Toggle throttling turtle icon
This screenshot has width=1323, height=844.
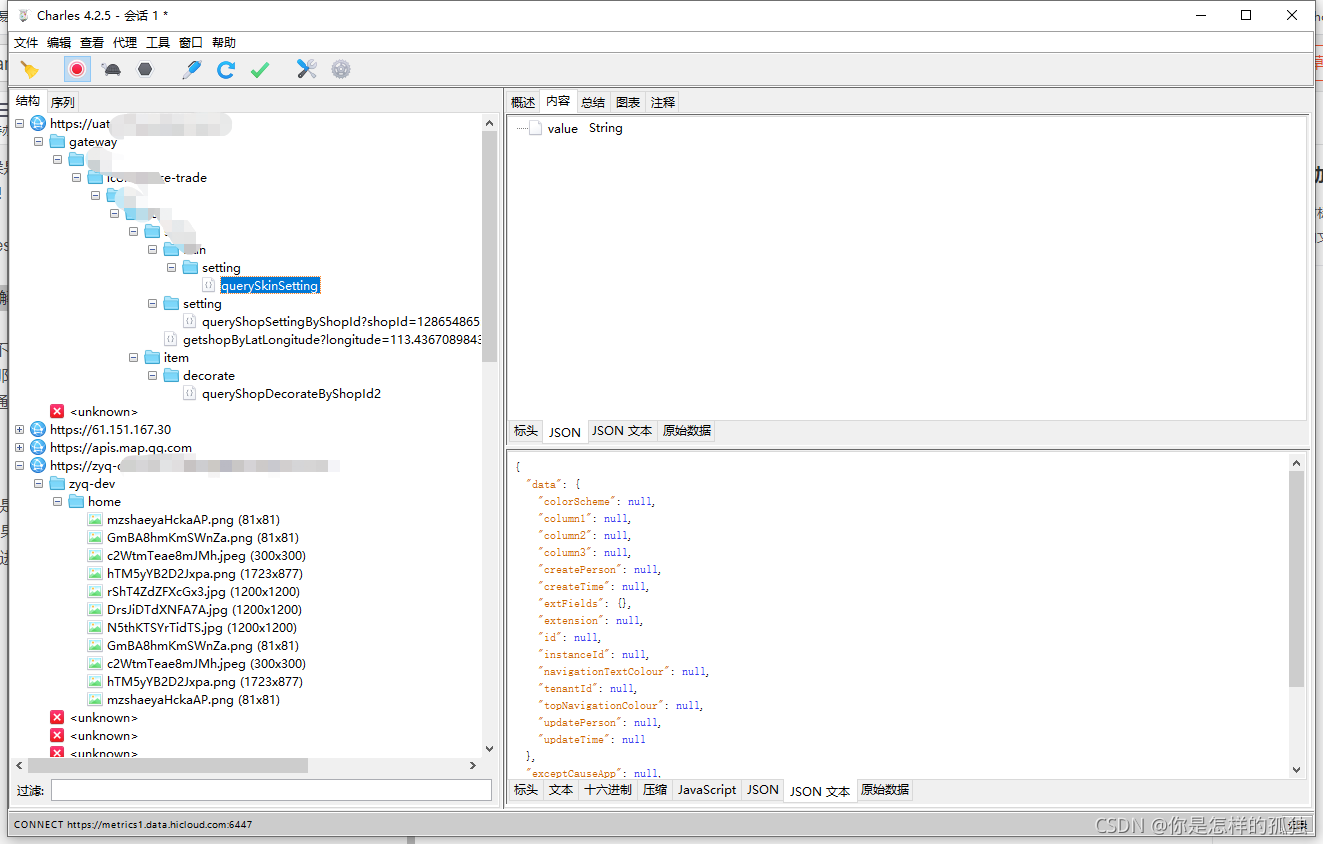point(112,69)
